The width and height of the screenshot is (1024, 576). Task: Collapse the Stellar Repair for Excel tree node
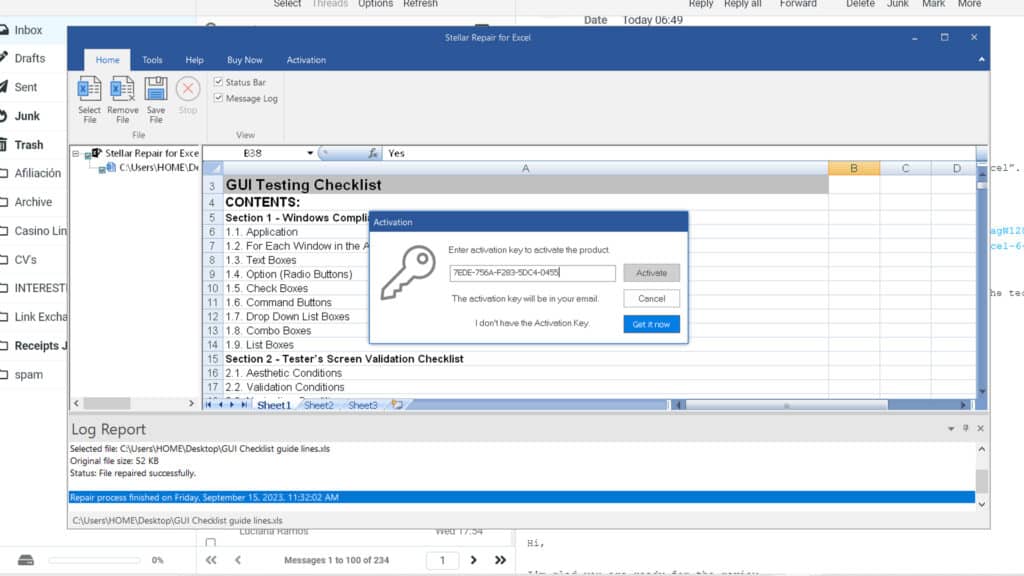point(76,153)
